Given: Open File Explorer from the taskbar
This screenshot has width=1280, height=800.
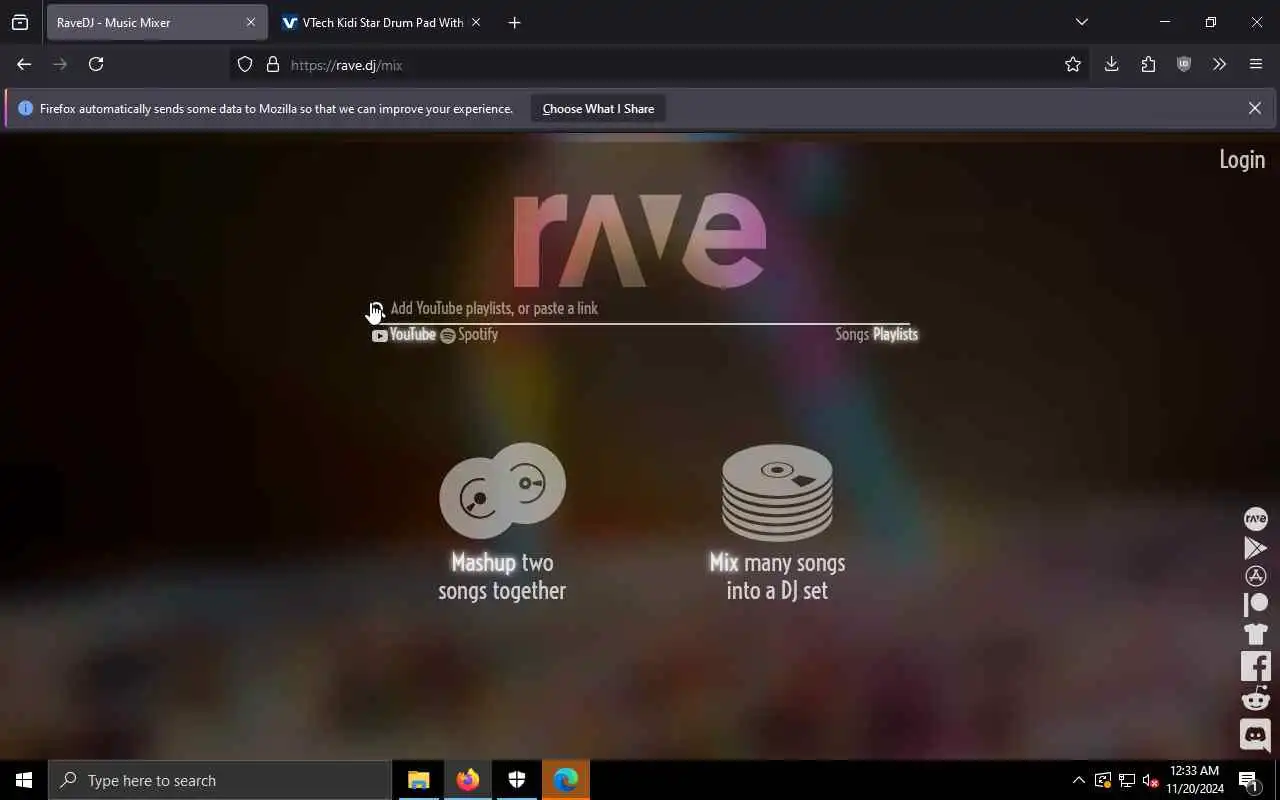Looking at the screenshot, I should tap(418, 780).
